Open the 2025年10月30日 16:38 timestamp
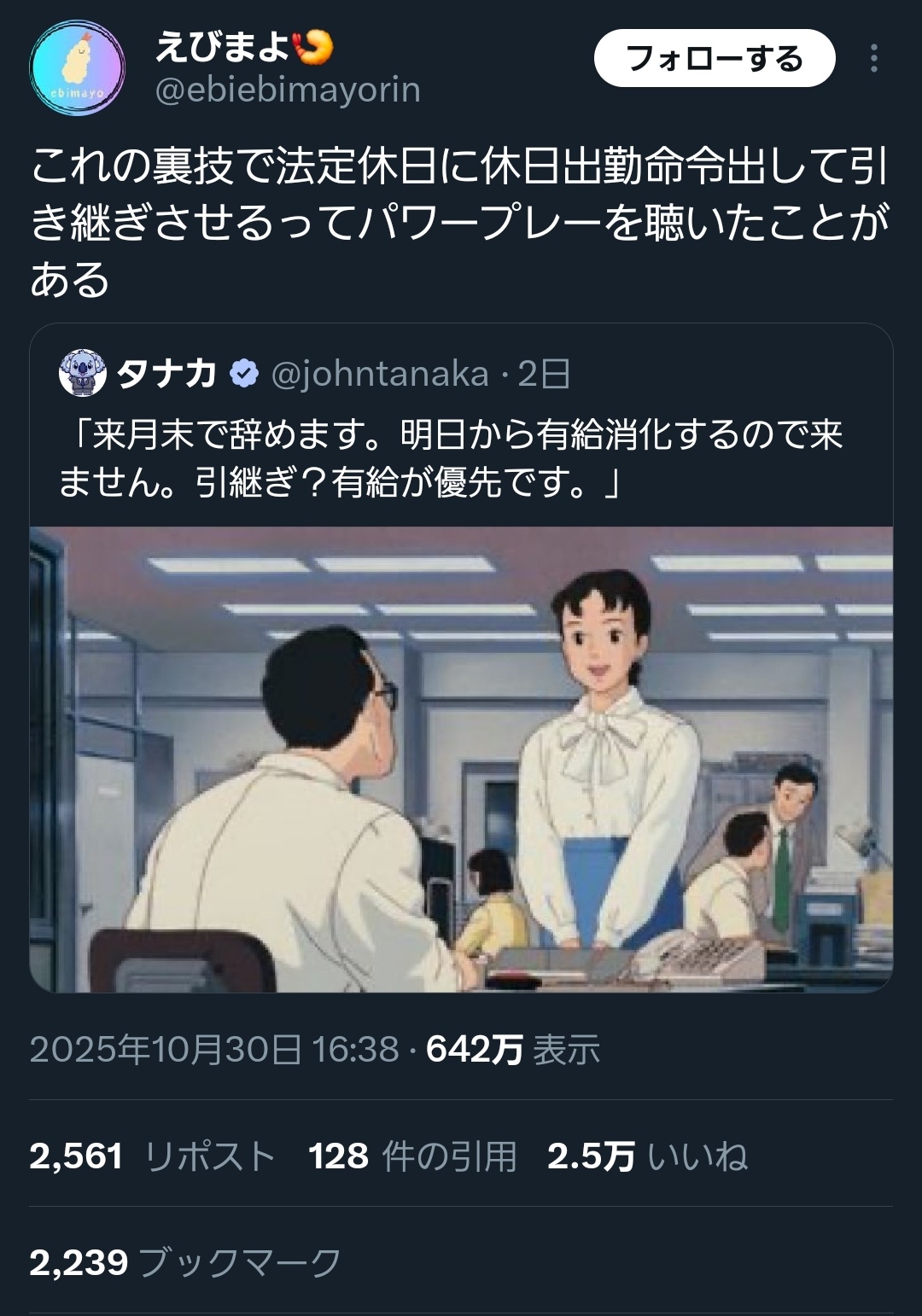922x1316 pixels. [x=214, y=1049]
